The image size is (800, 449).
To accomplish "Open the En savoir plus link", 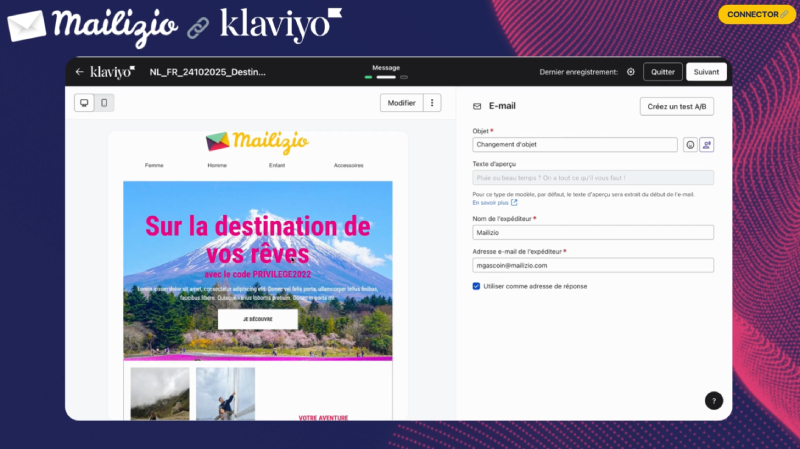I will point(490,203).
